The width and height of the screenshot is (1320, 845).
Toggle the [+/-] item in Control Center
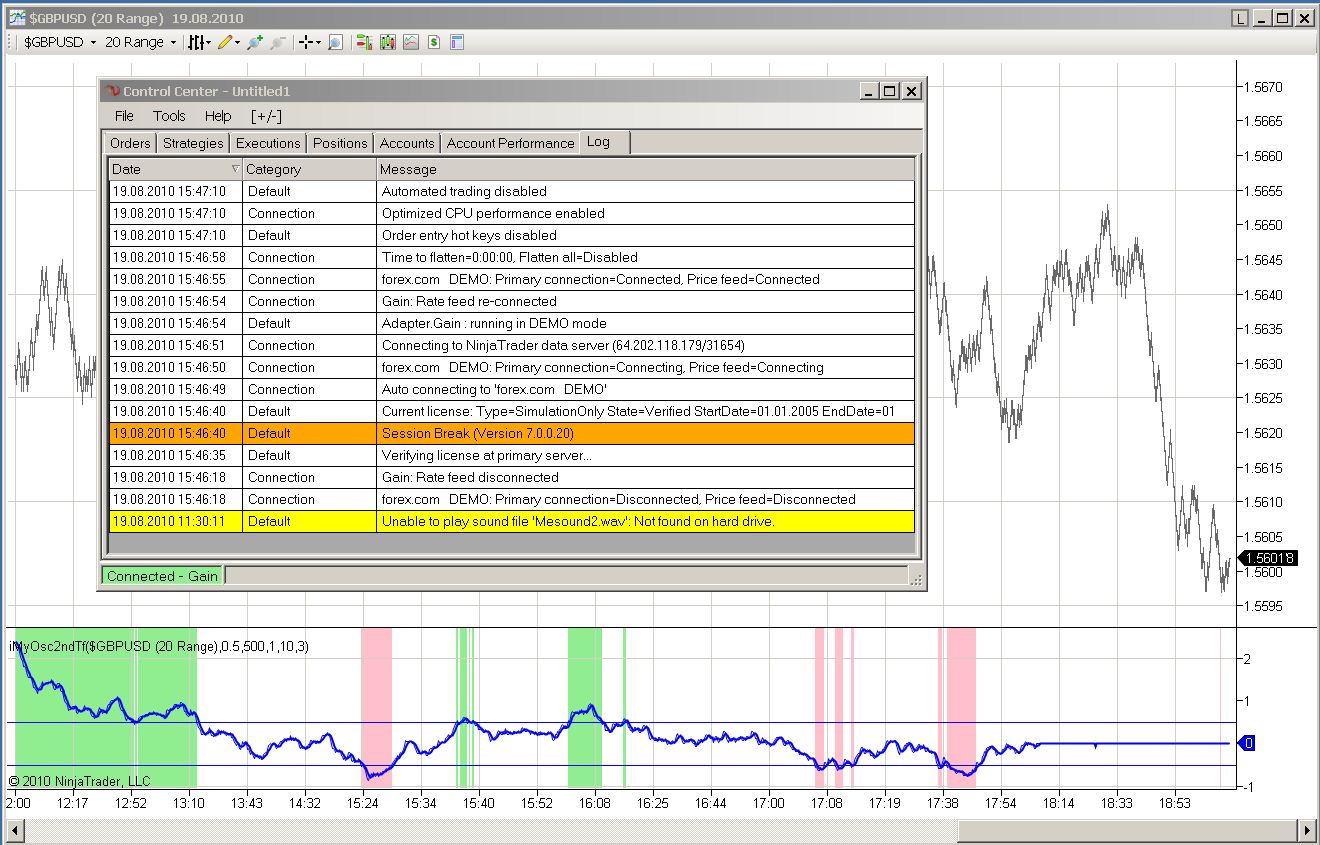[266, 116]
